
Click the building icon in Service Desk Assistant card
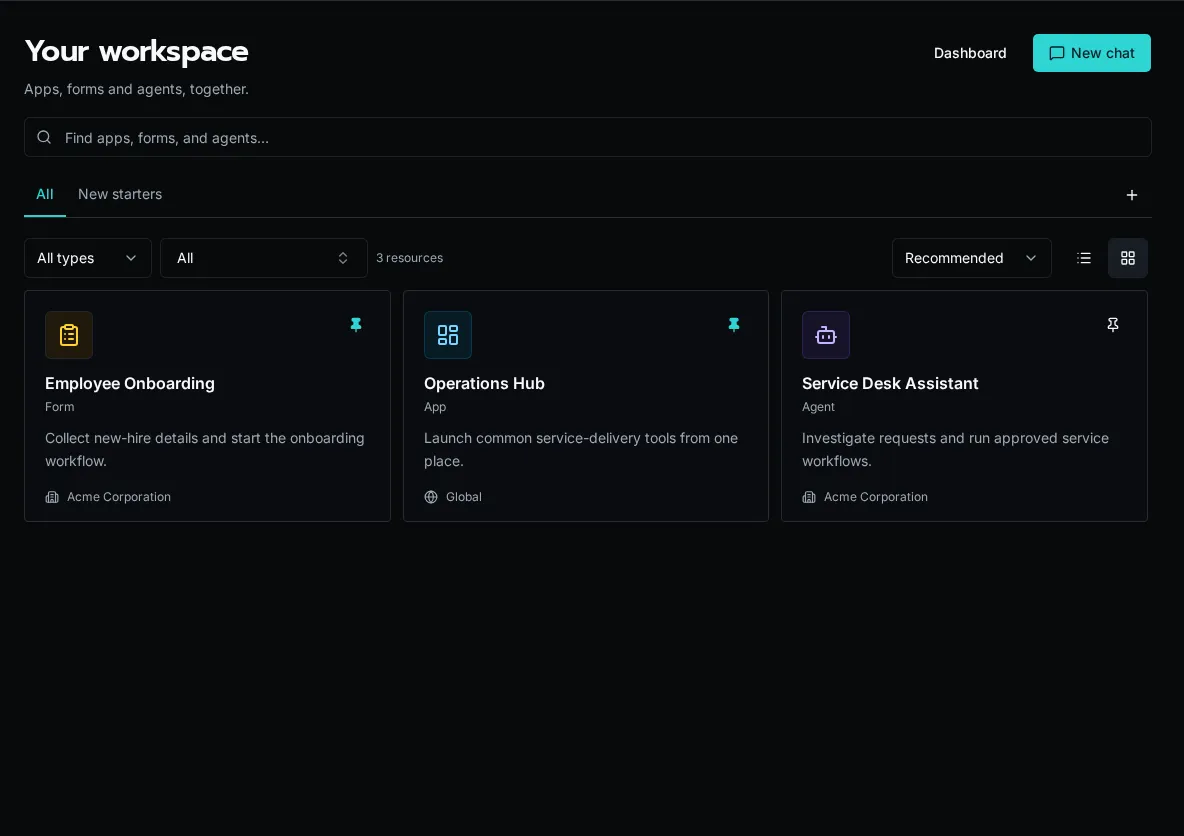point(809,497)
